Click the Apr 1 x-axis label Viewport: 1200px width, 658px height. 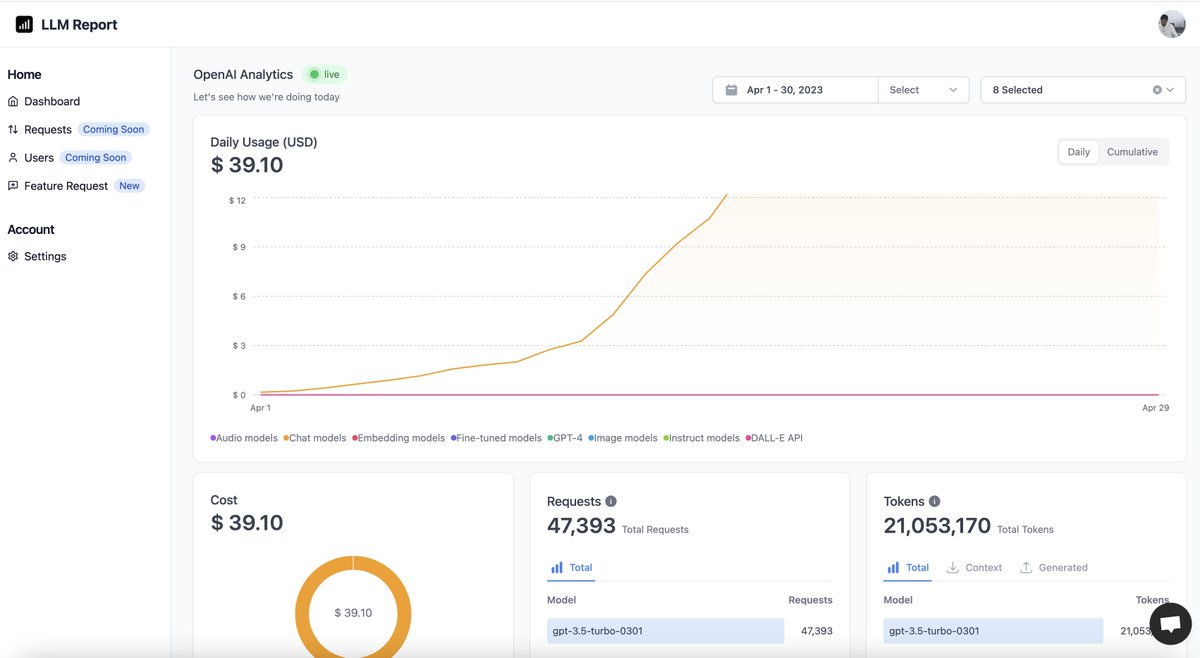[260, 408]
